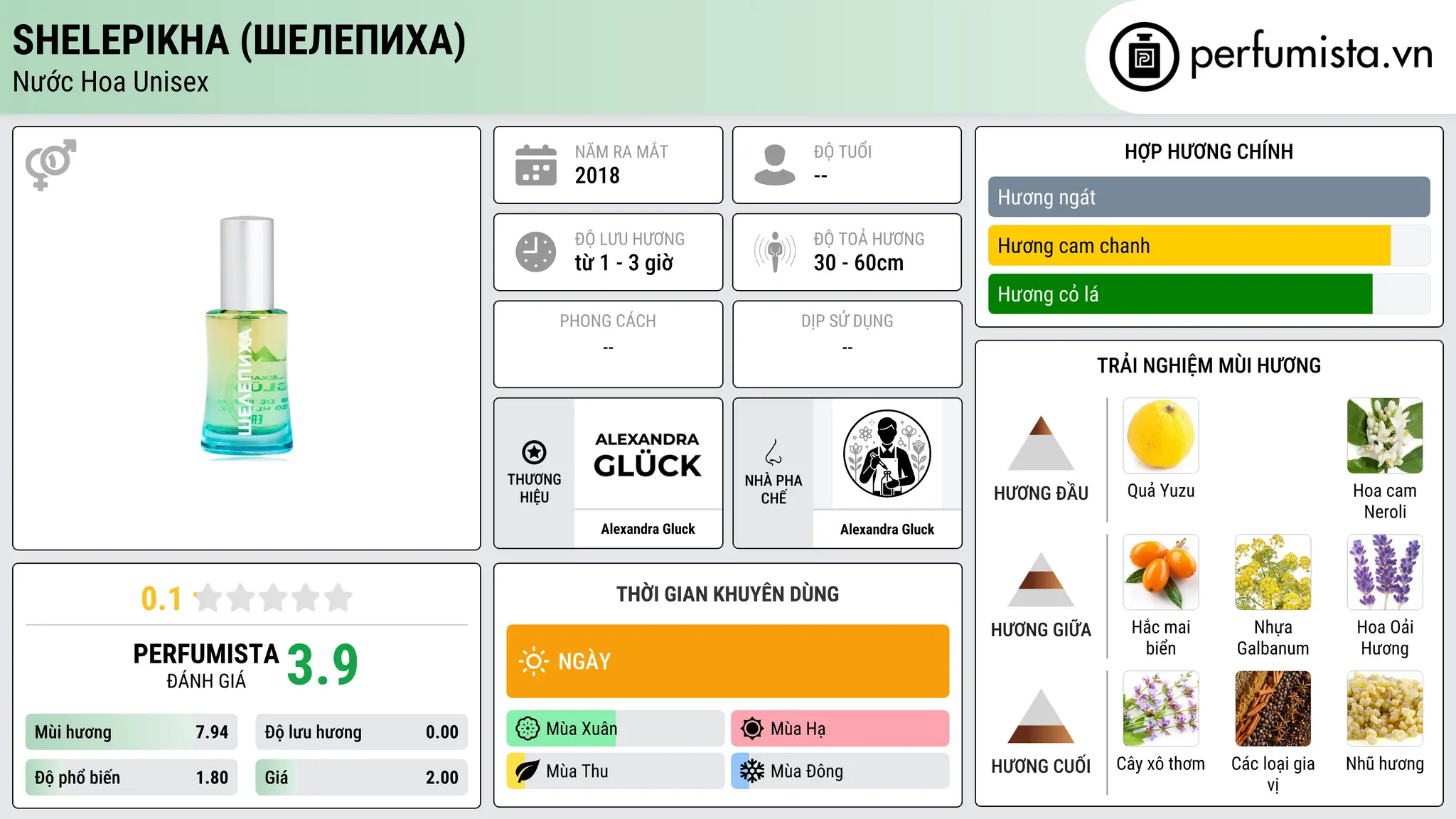Viewport: 1456px width, 819px height.
Task: Click the snowflake icon beside Mùa Đông
Action: tap(752, 771)
